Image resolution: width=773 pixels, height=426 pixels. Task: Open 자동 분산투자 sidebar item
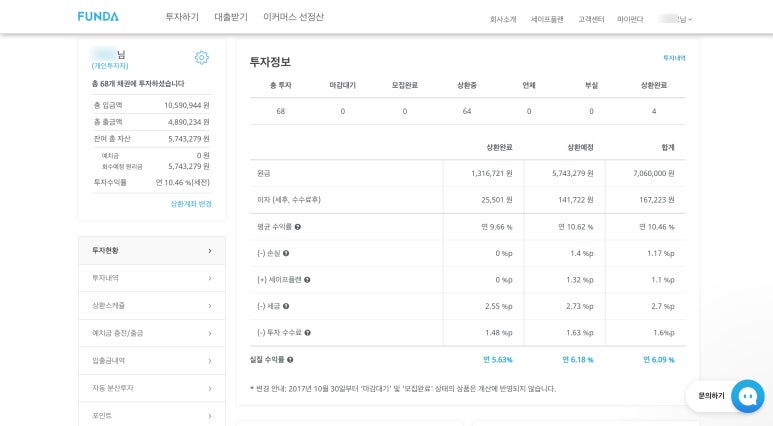click(151, 387)
